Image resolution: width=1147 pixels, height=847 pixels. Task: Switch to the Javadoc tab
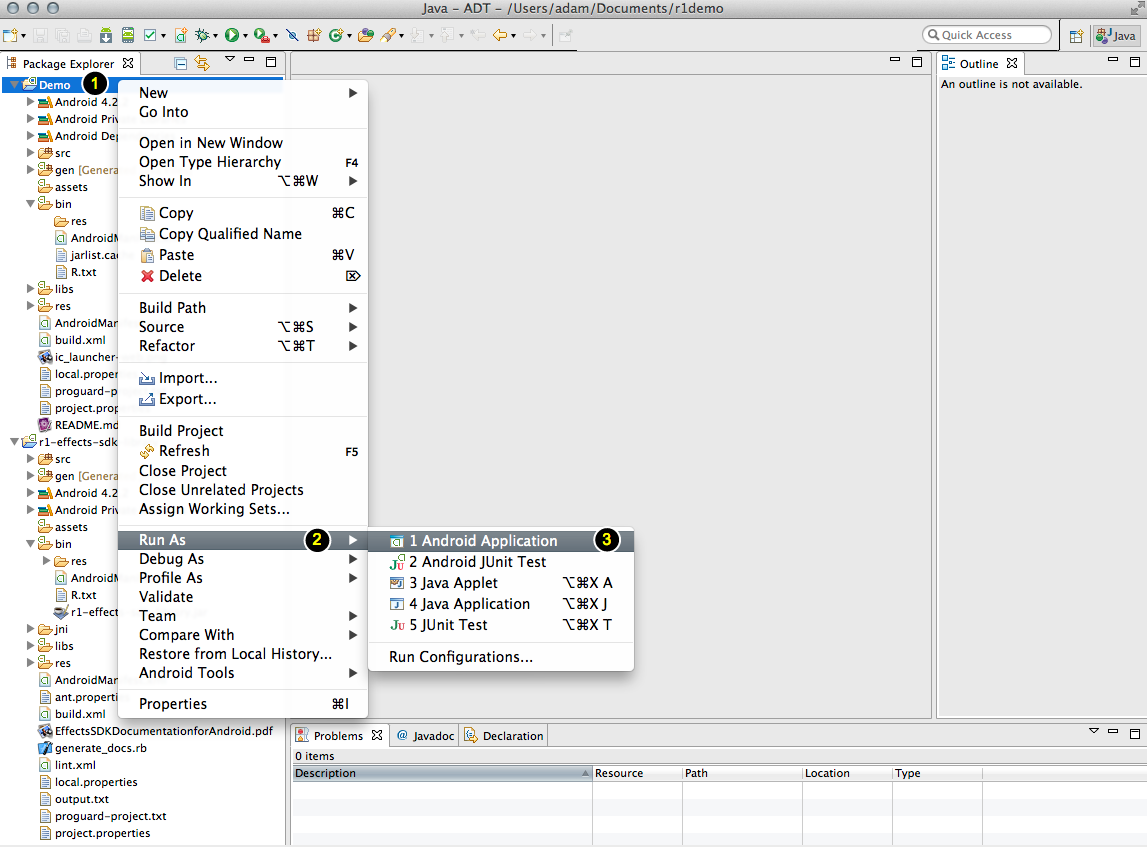click(425, 736)
